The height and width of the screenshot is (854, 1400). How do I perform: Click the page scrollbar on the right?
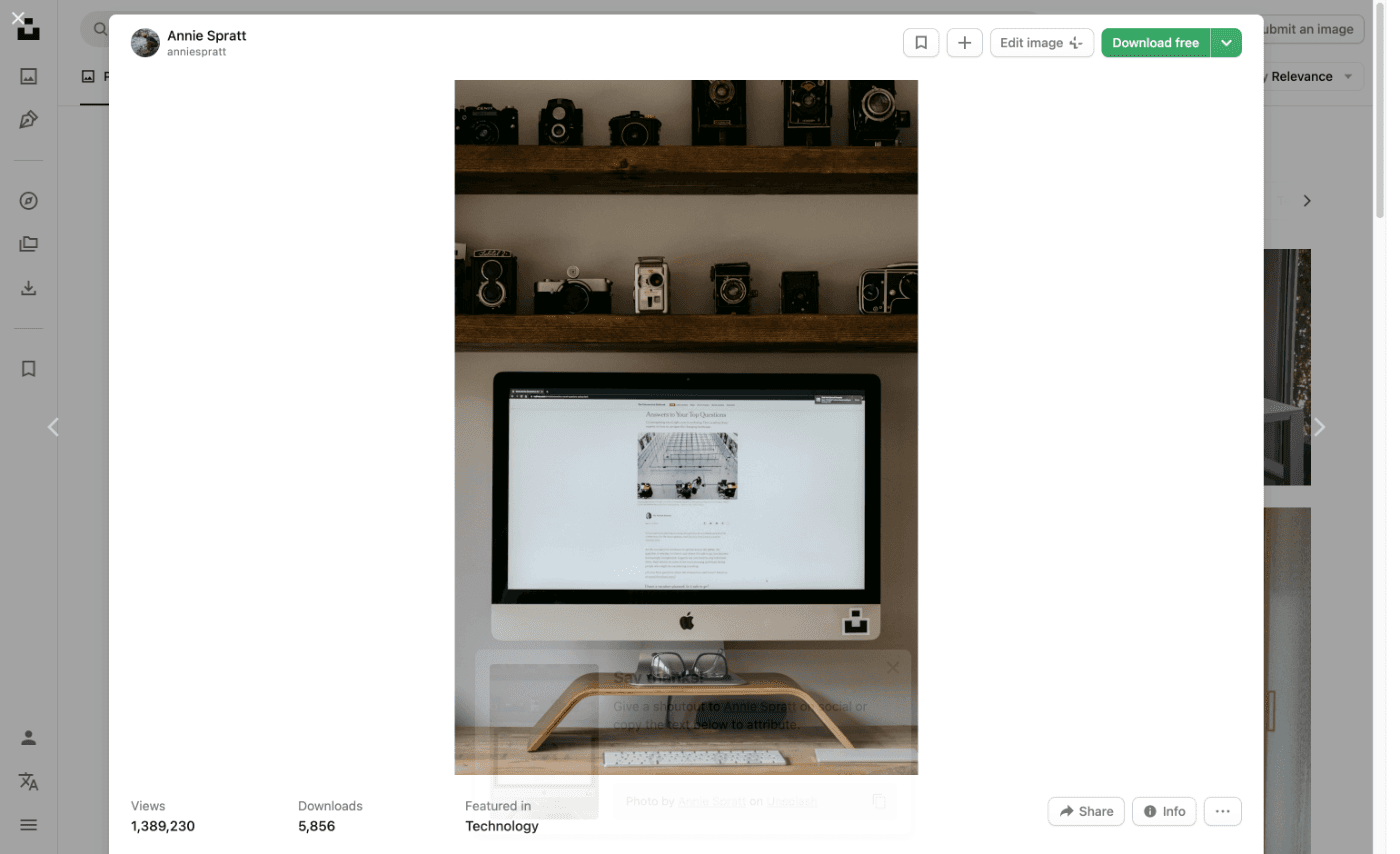click(1380, 110)
